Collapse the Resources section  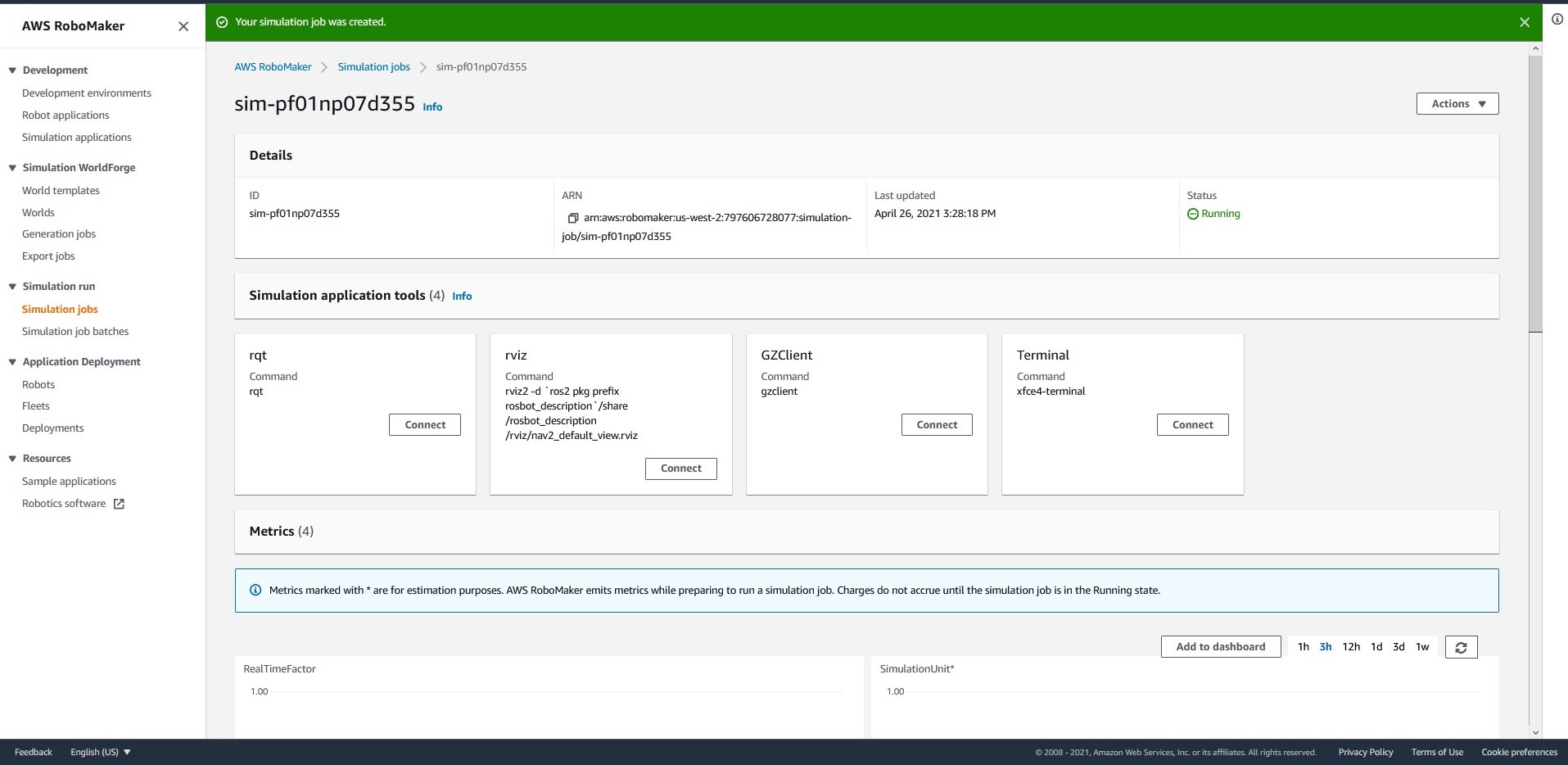pyautogui.click(x=12, y=459)
